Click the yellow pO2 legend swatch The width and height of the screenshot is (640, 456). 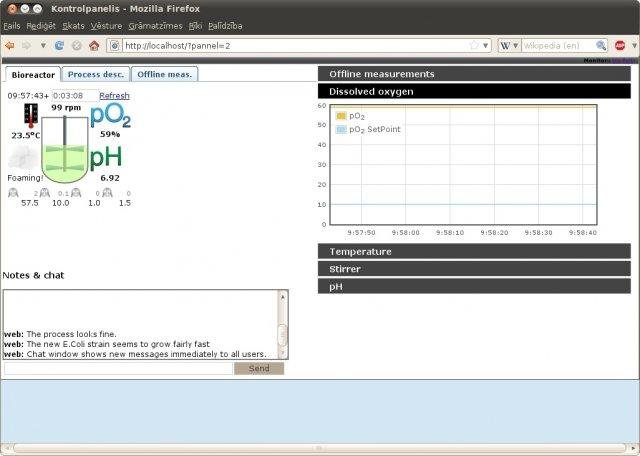pyautogui.click(x=341, y=116)
